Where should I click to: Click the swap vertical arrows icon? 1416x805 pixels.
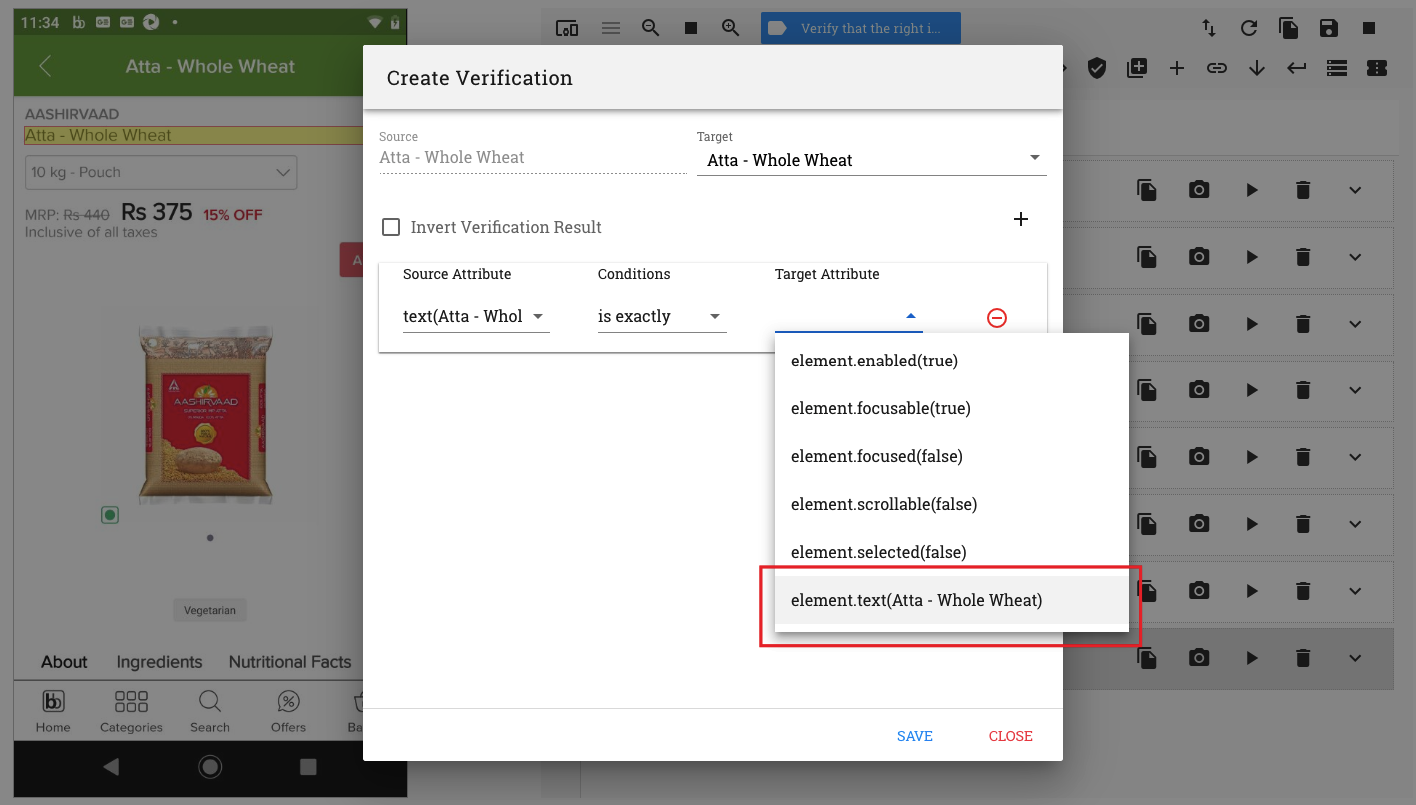(x=1209, y=28)
